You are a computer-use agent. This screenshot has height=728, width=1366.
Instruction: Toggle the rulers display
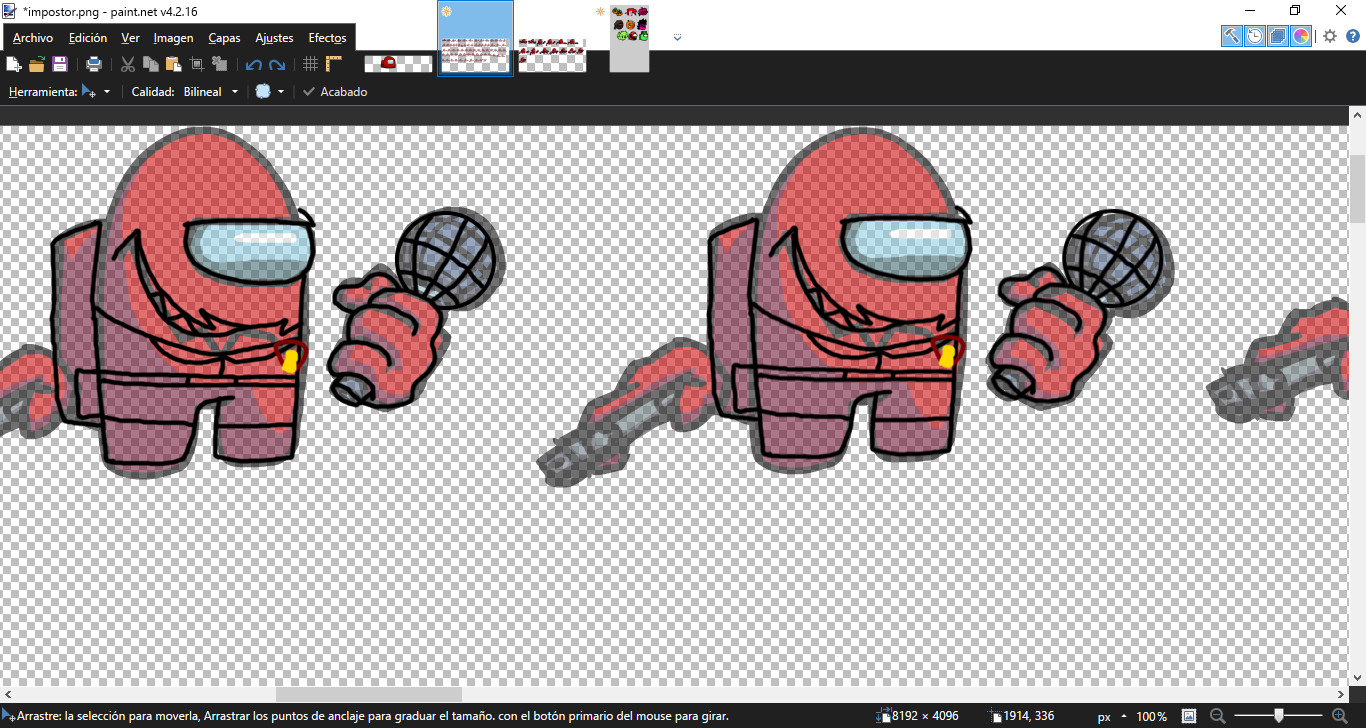pyautogui.click(x=334, y=64)
